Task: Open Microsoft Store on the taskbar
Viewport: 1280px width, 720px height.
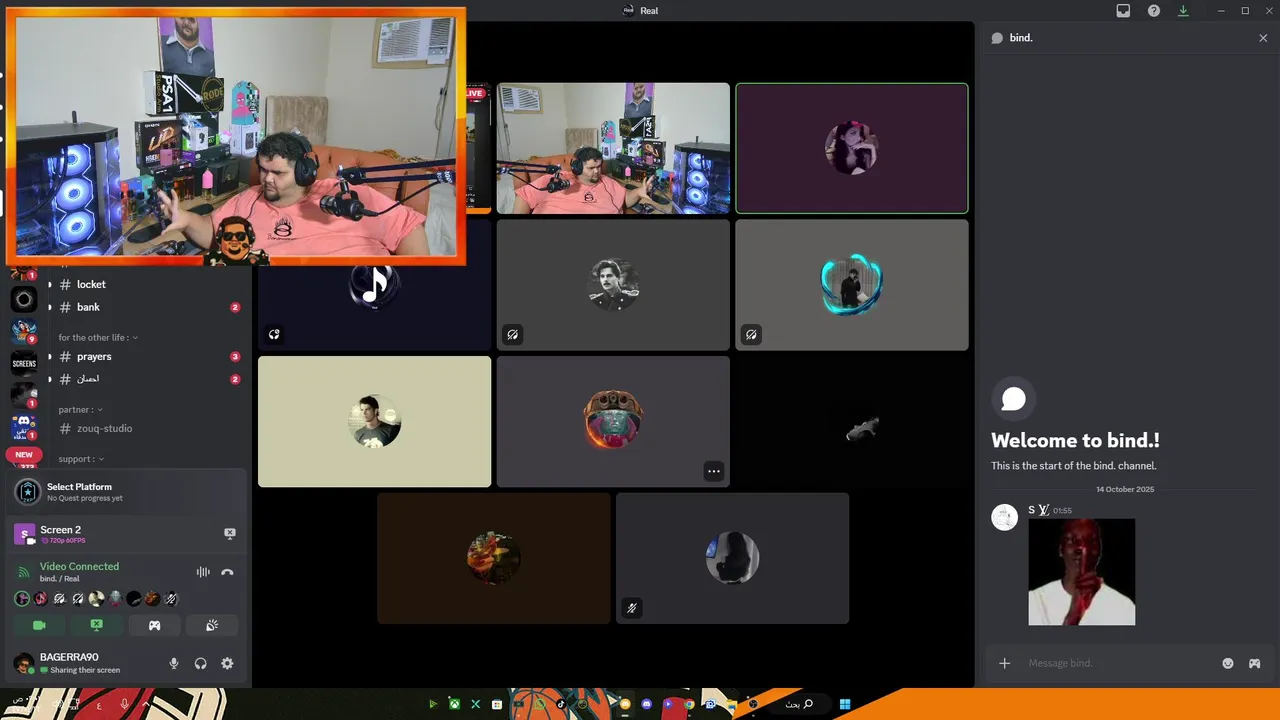Action: click(497, 704)
